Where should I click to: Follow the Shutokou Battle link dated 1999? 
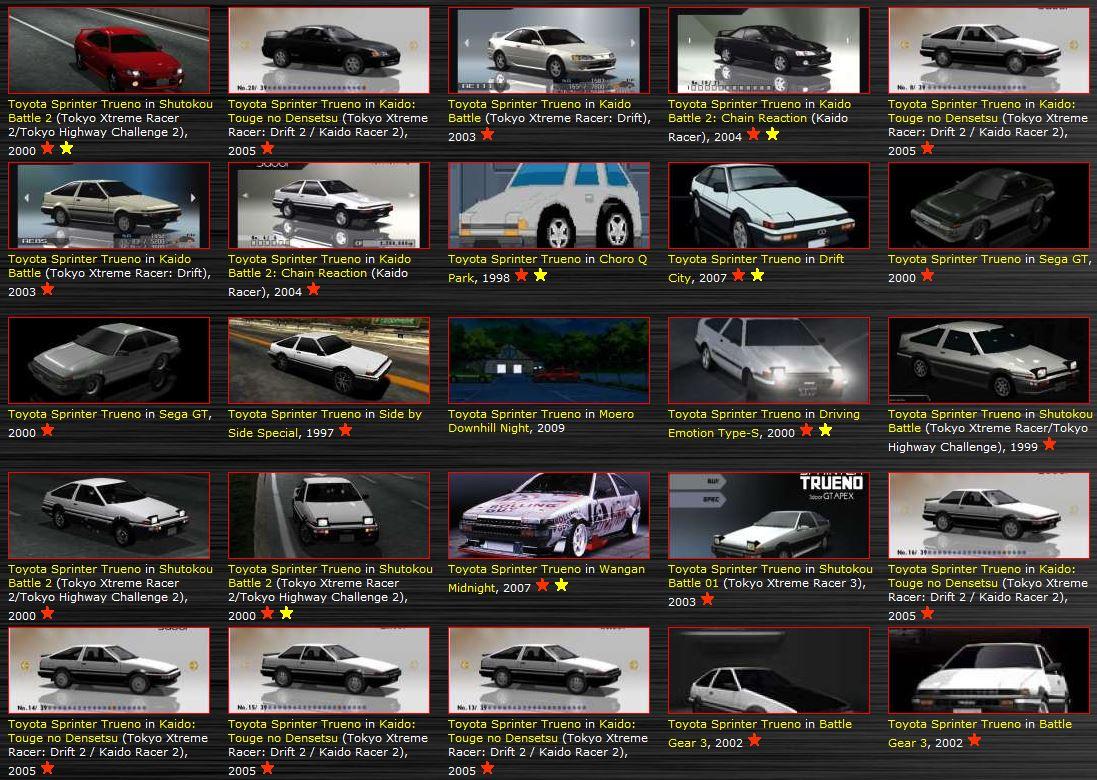pos(1066,414)
